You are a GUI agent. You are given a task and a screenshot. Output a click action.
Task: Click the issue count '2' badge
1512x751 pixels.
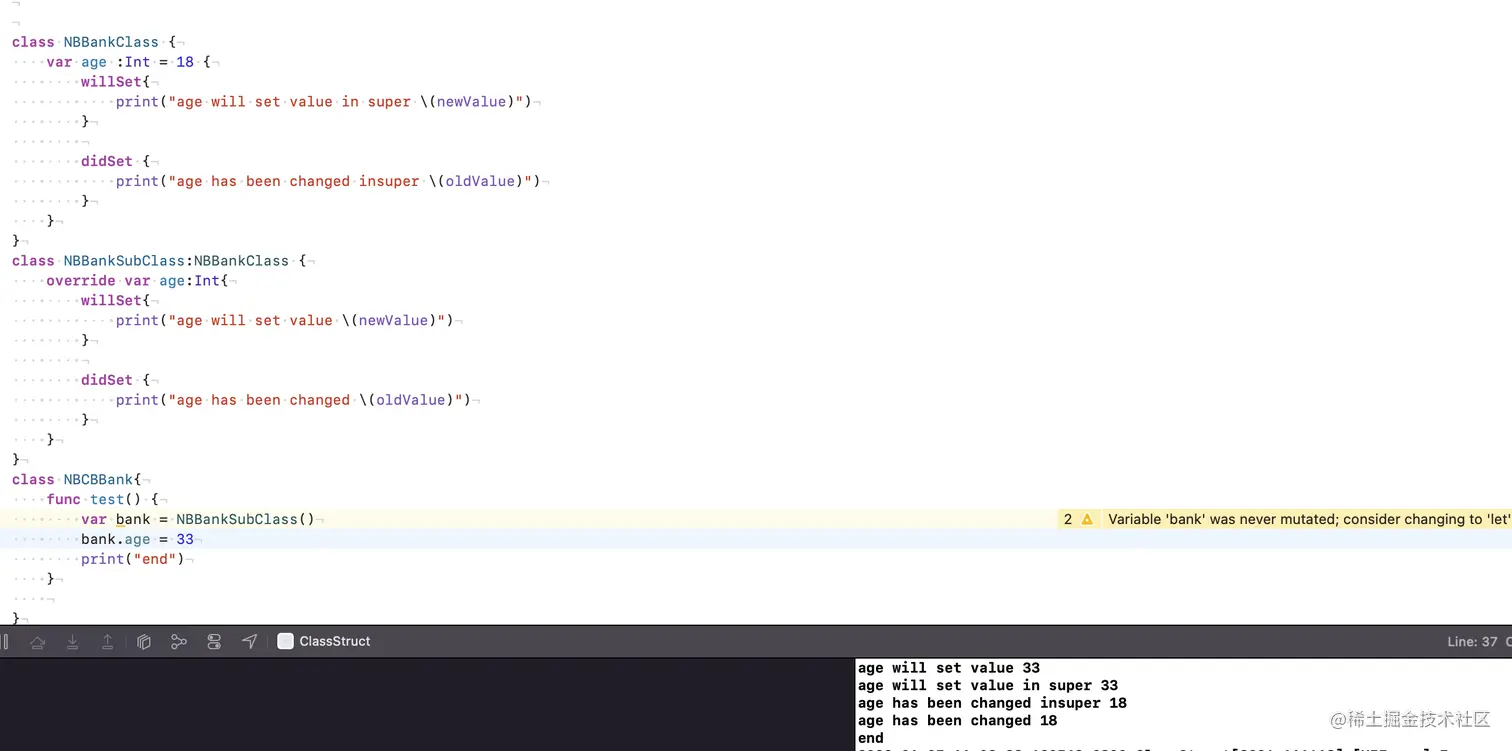pyautogui.click(x=1068, y=519)
